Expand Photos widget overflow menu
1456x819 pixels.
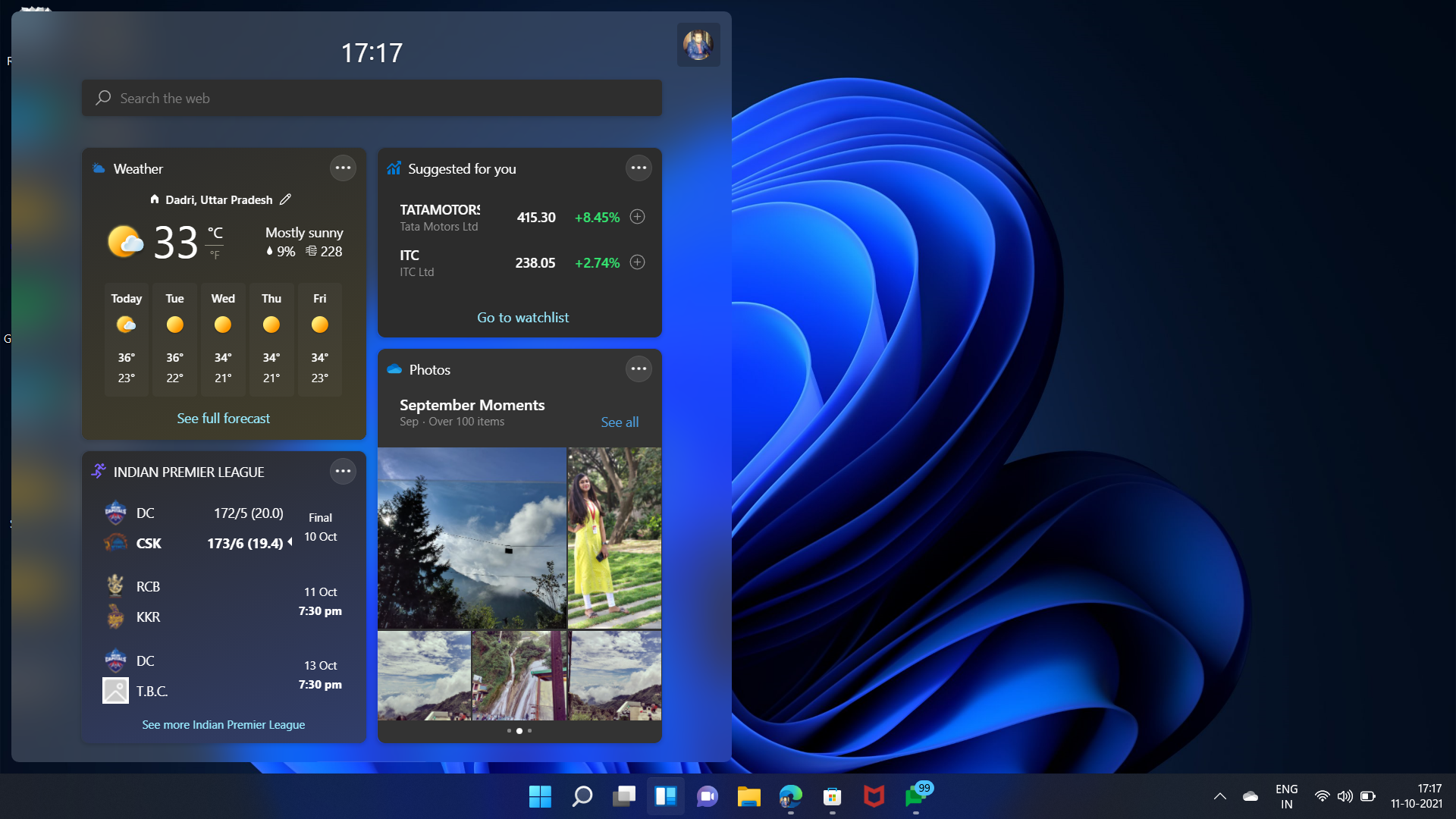(x=638, y=368)
